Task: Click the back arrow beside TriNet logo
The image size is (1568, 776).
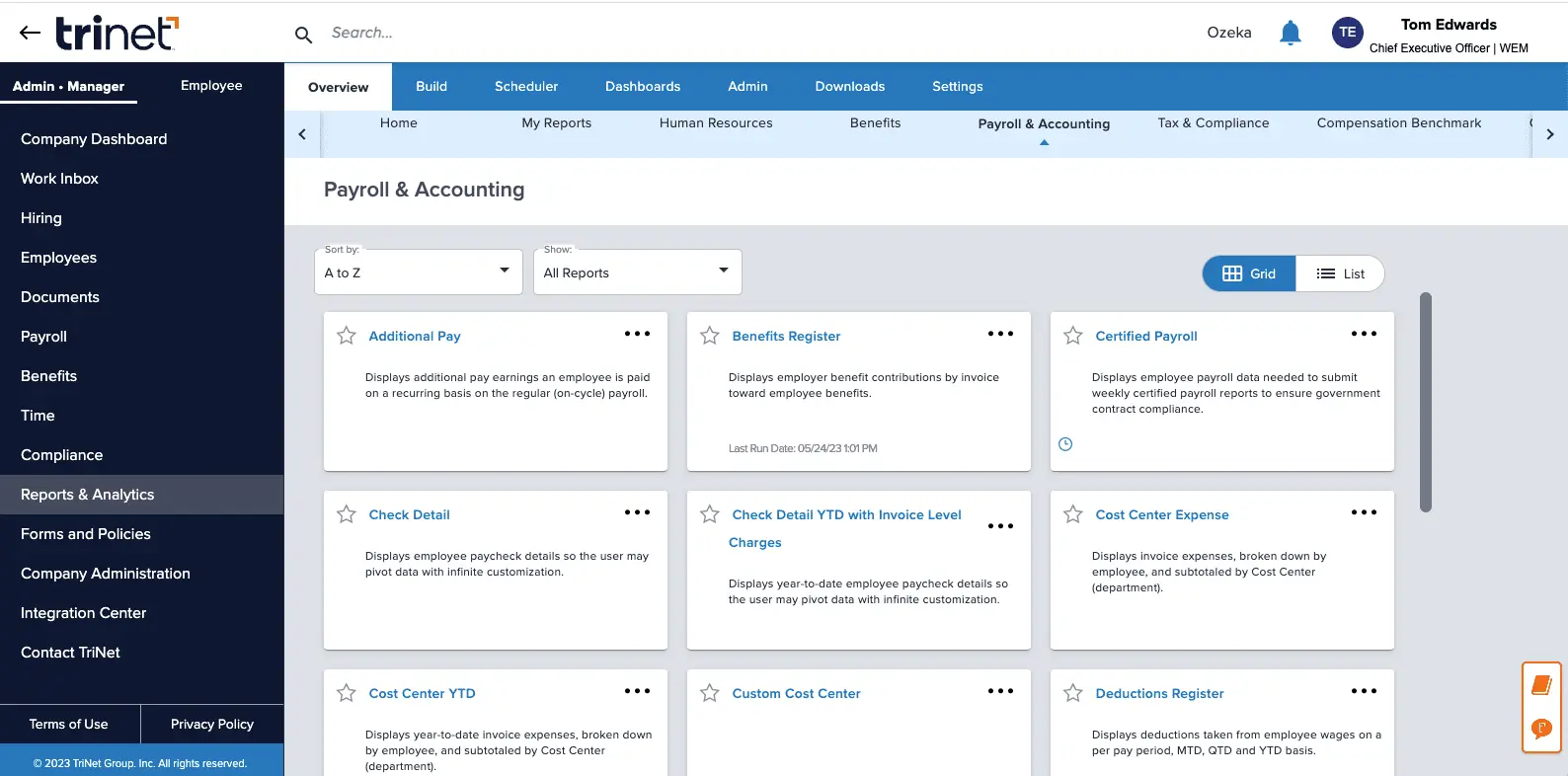Action: [x=30, y=33]
